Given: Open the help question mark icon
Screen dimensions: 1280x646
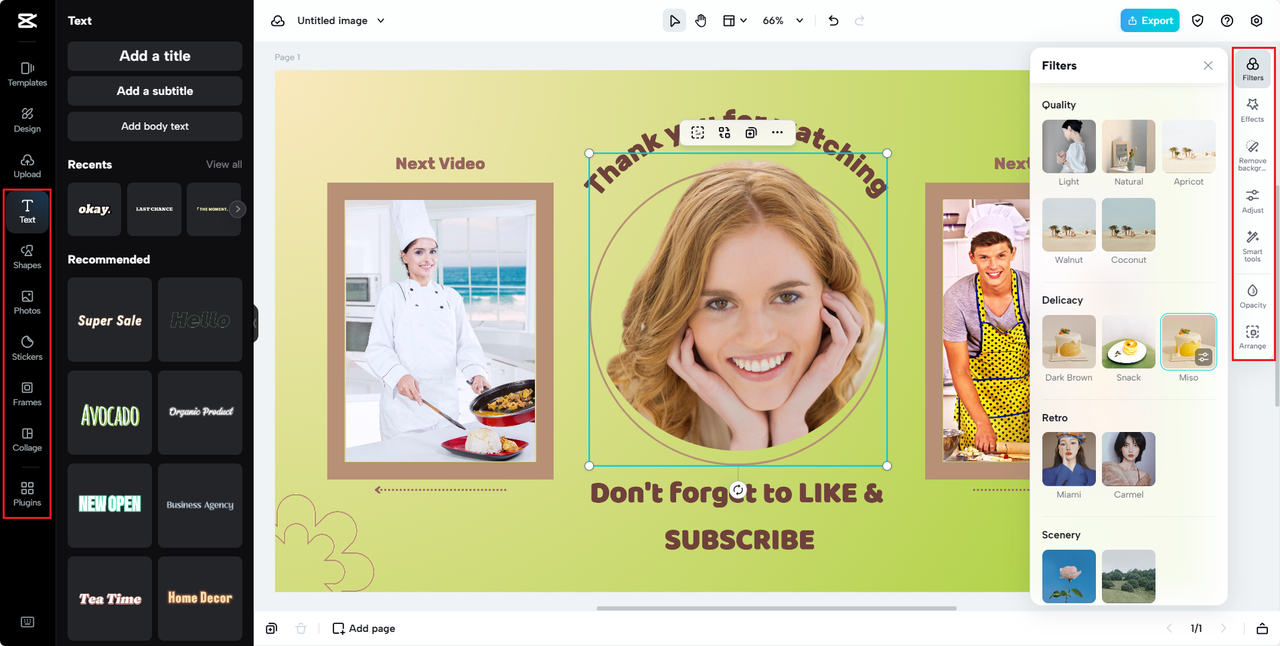Looking at the screenshot, I should point(1227,21).
